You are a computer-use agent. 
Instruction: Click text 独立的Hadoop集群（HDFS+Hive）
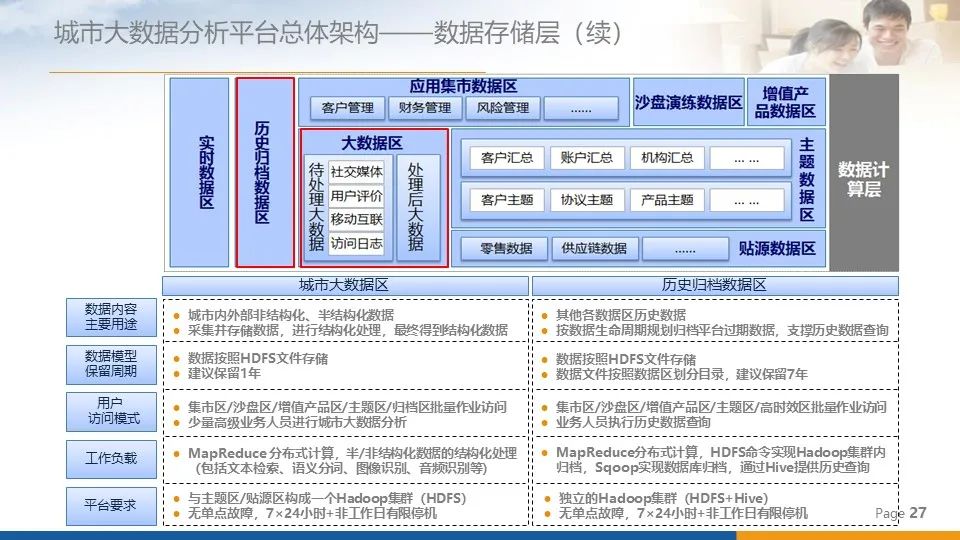(663, 498)
